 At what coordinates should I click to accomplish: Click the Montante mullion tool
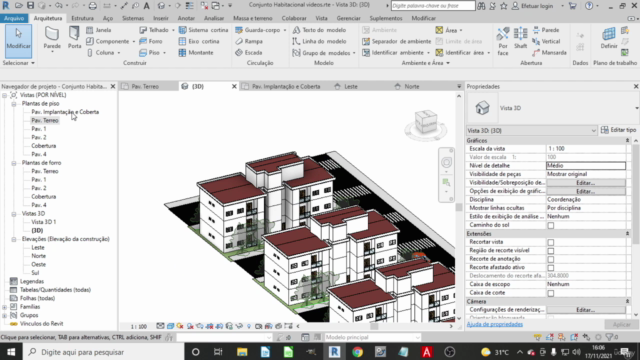click(196, 53)
